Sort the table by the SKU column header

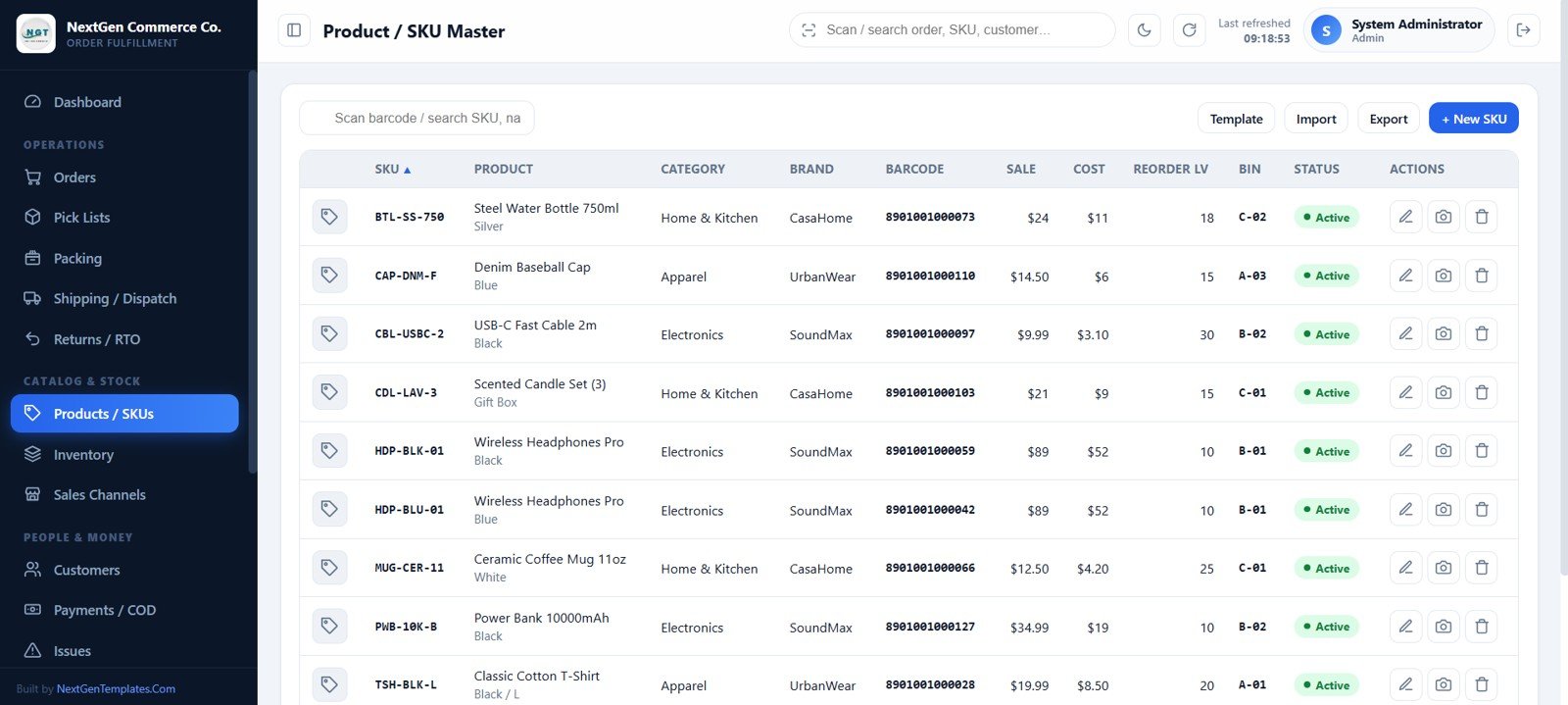click(x=392, y=169)
